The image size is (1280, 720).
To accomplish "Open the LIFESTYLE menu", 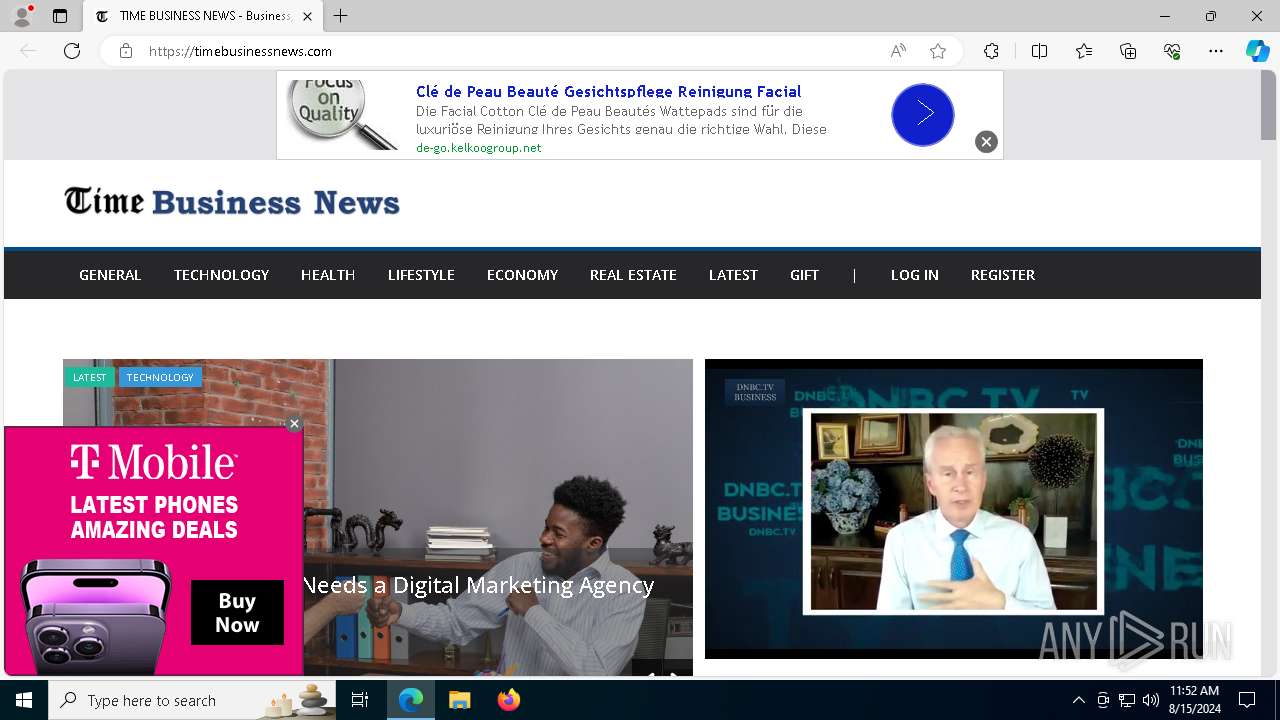I will (421, 275).
